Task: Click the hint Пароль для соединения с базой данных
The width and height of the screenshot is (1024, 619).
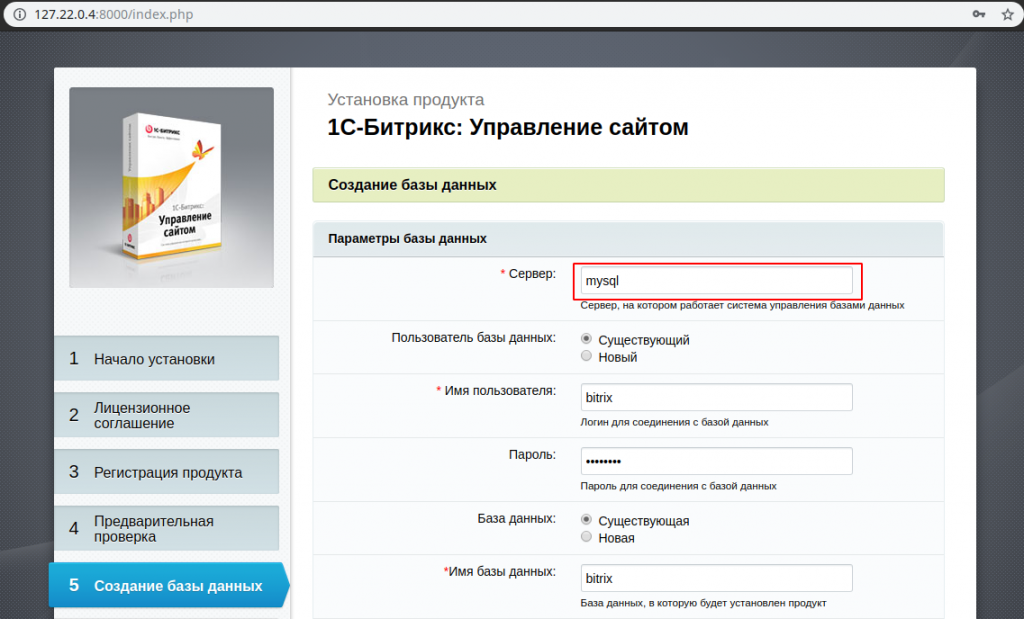Action: pyautogui.click(x=678, y=486)
